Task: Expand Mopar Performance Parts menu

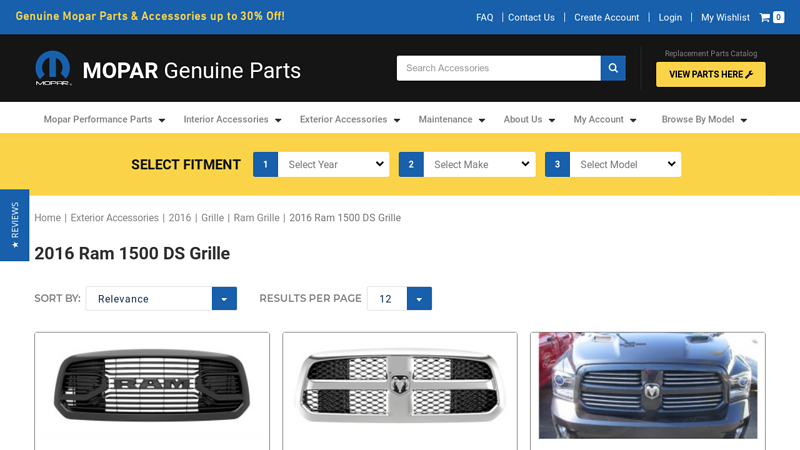Action: (104, 119)
